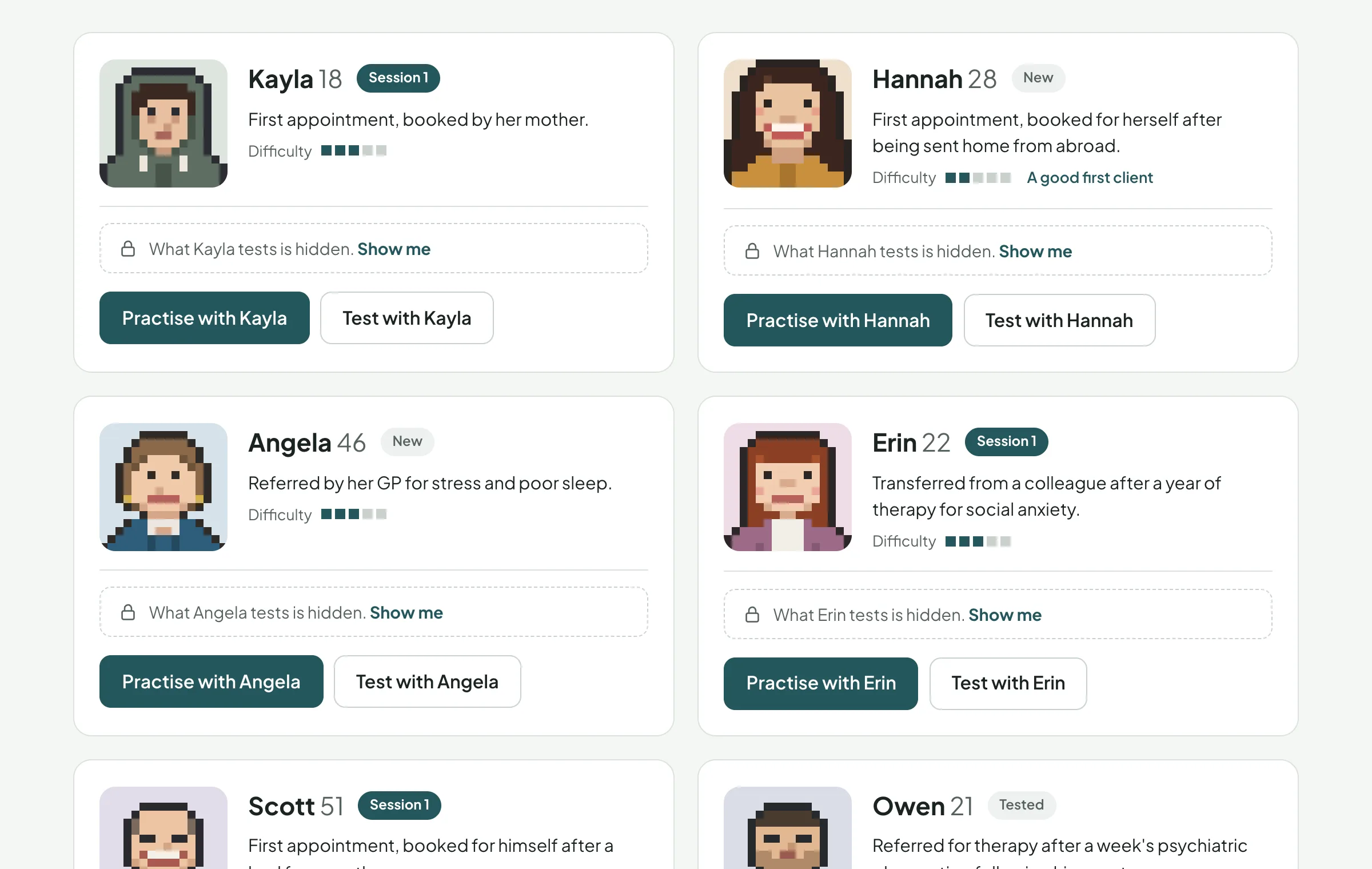1372x869 pixels.
Task: Start Practise with Erin
Action: tap(821, 684)
